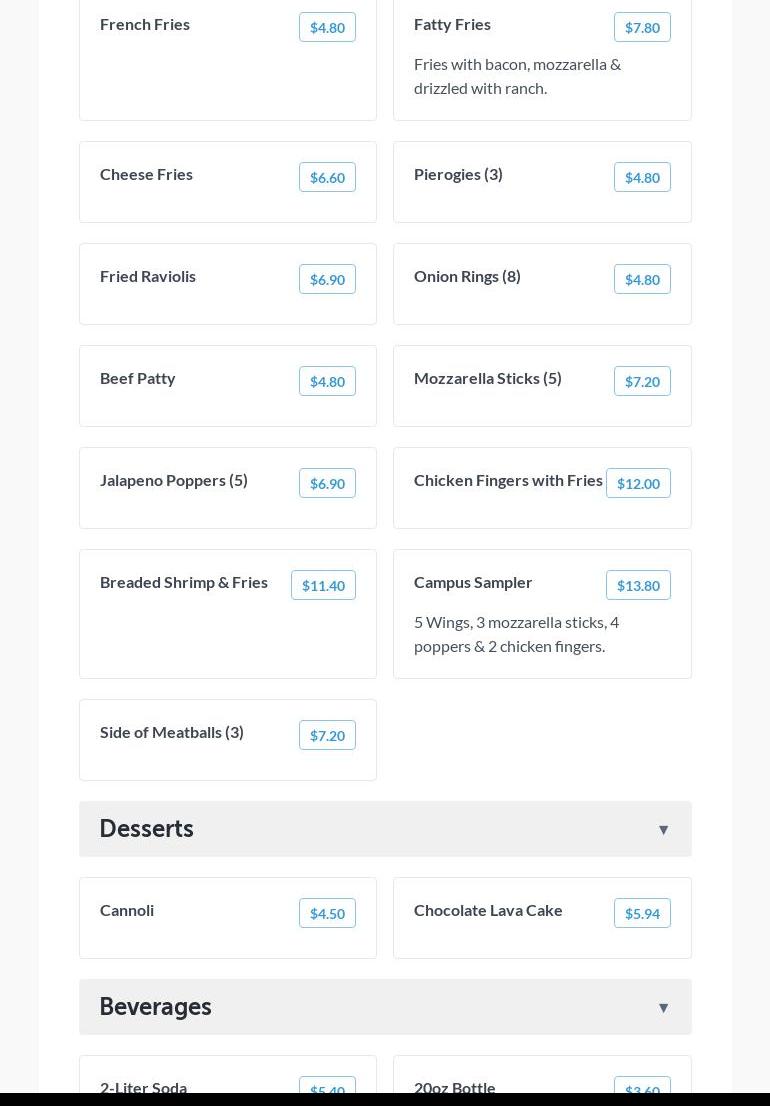This screenshot has height=1106, width=770.
Task: Choose the Onion Rings (8) price button
Action: 642,279
